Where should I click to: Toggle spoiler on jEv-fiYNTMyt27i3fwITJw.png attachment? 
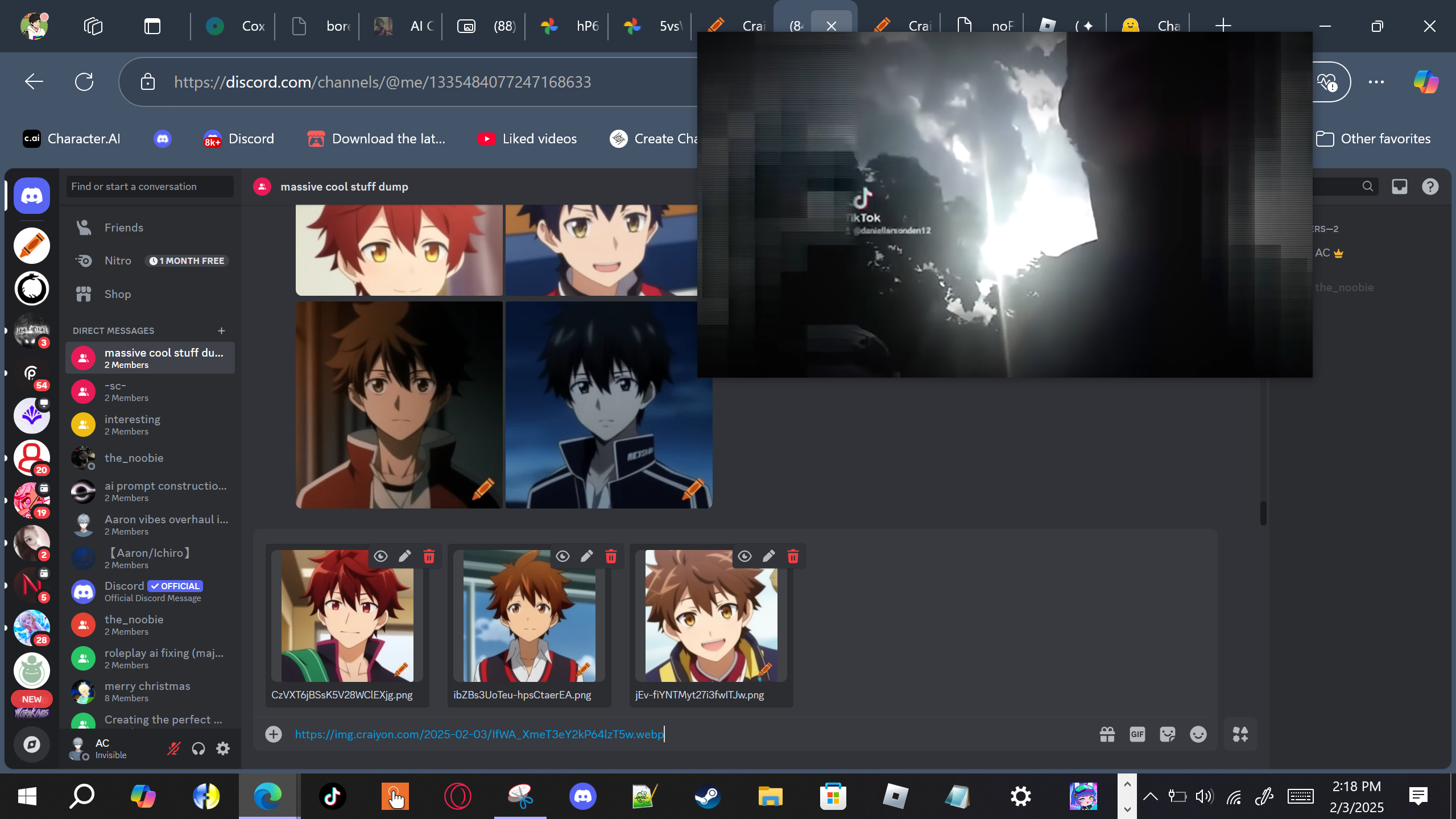point(744,556)
